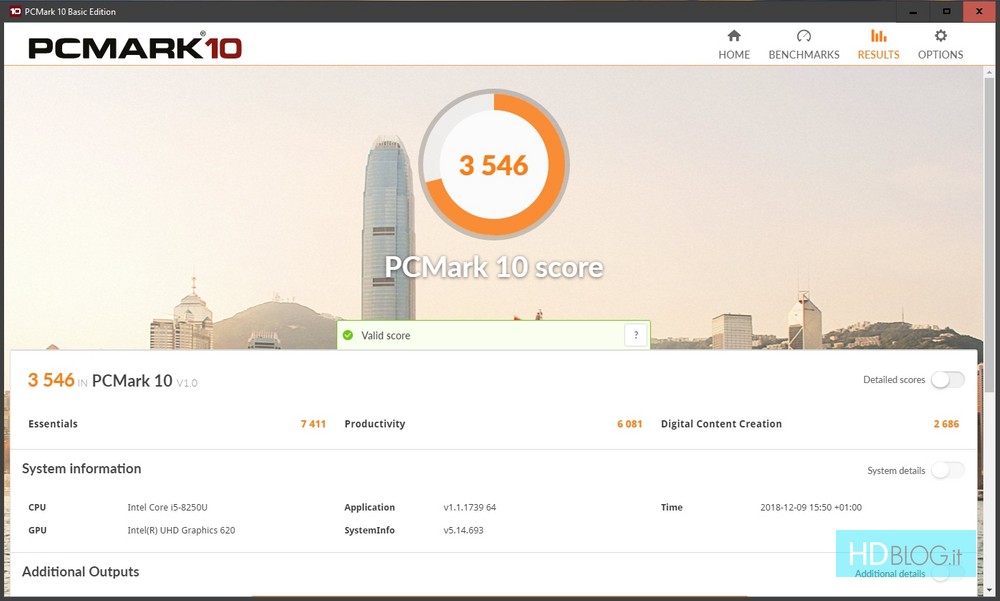Click the GPU value Intel(R) UHD Graphics 620
Viewport: 1000px width, 601px height.
[x=181, y=530]
